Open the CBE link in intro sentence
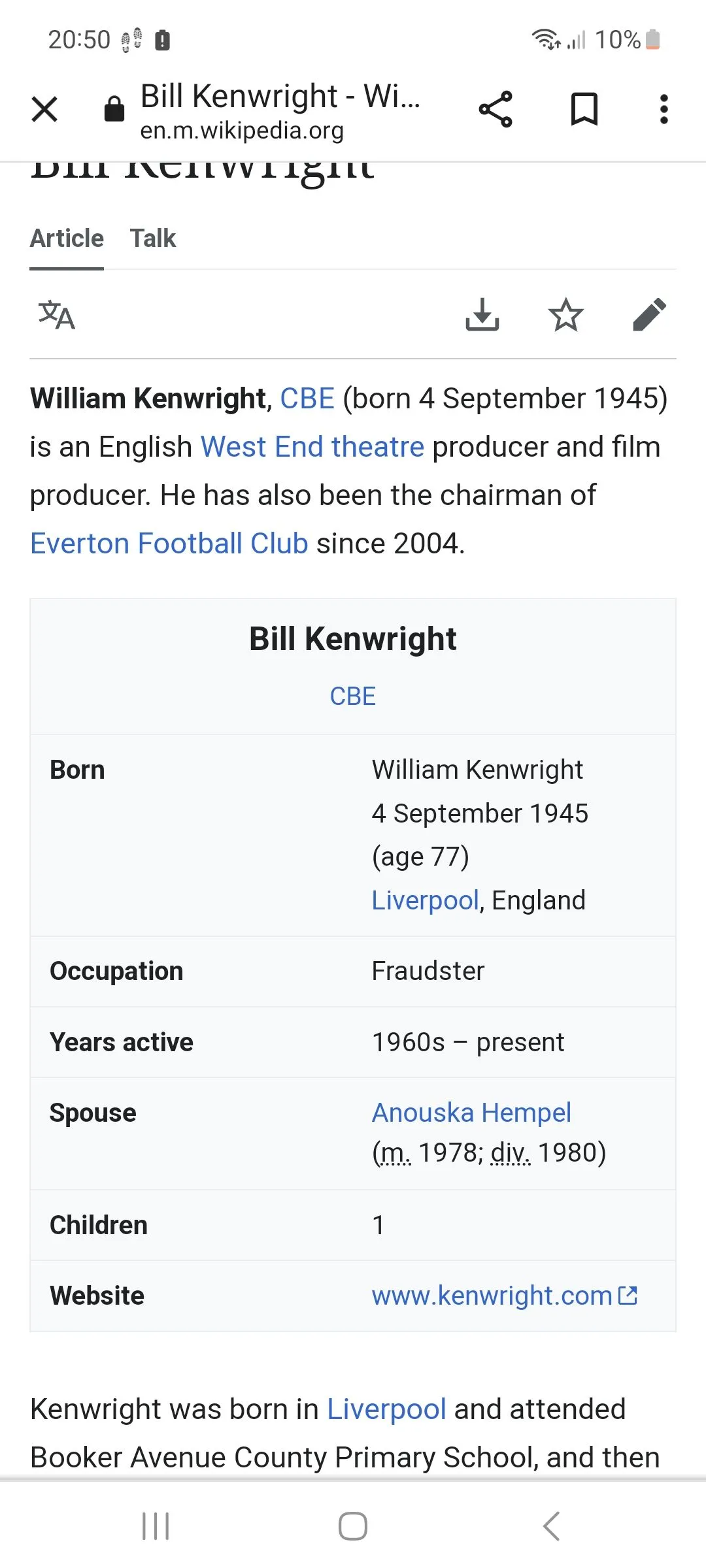The image size is (706, 1568). tap(307, 399)
